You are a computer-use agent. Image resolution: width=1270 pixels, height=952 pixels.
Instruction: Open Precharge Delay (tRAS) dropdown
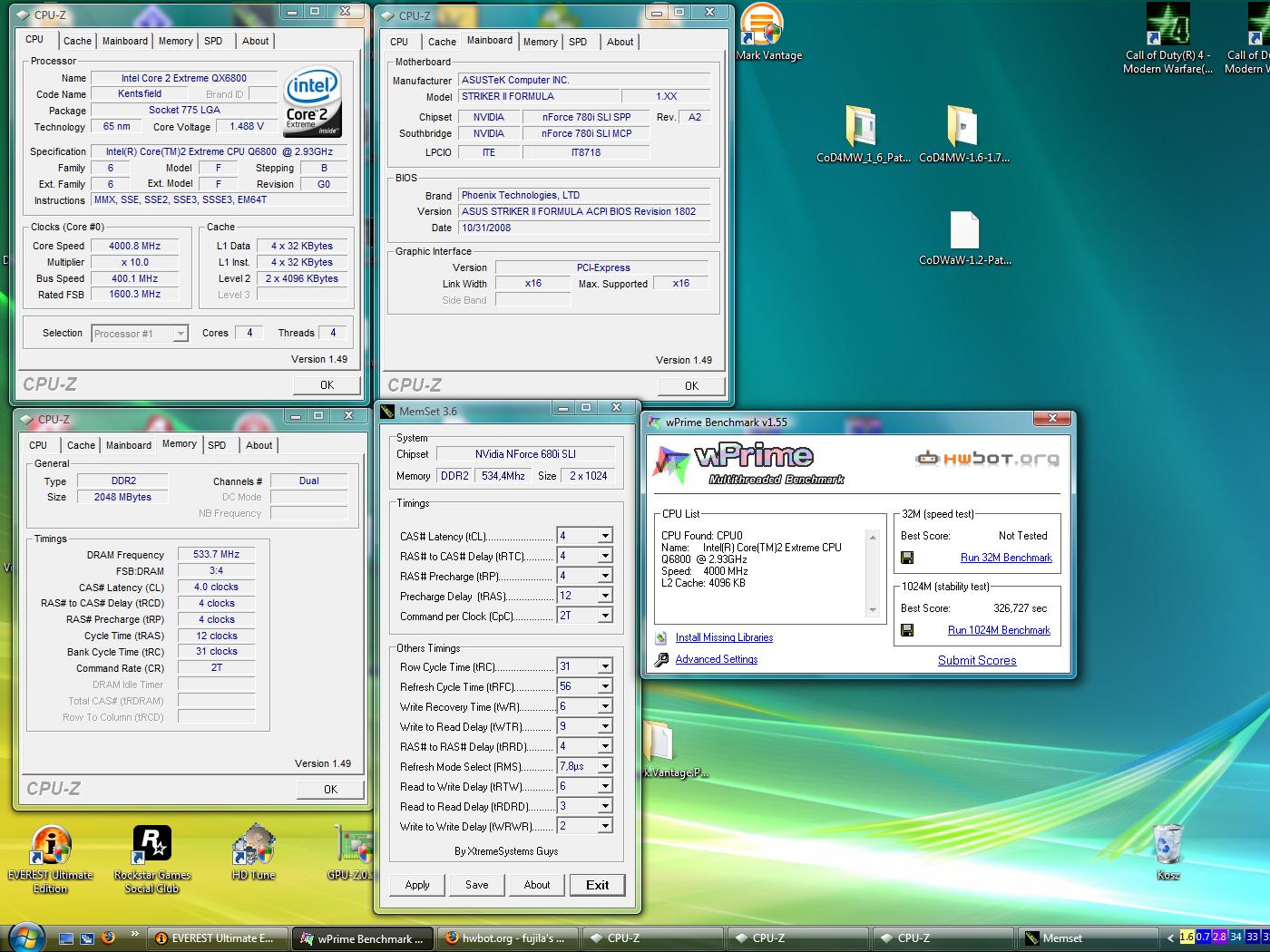coord(605,596)
